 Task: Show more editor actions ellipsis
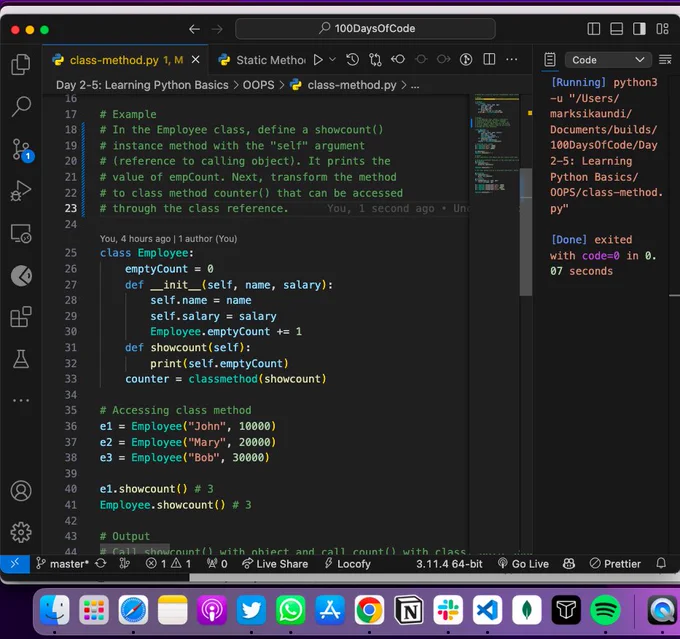tap(512, 59)
